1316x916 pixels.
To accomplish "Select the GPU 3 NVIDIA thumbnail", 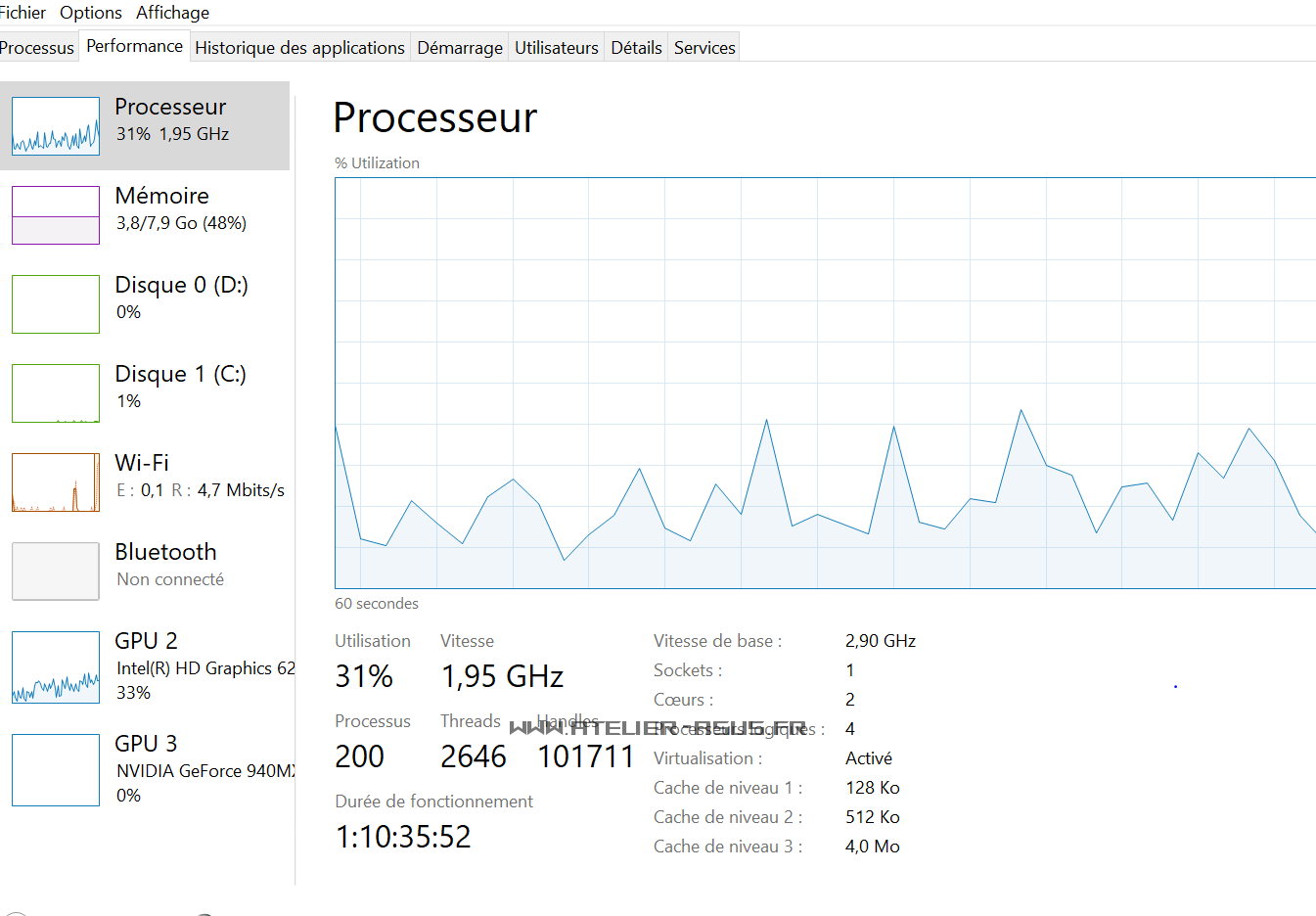I will click(56, 770).
